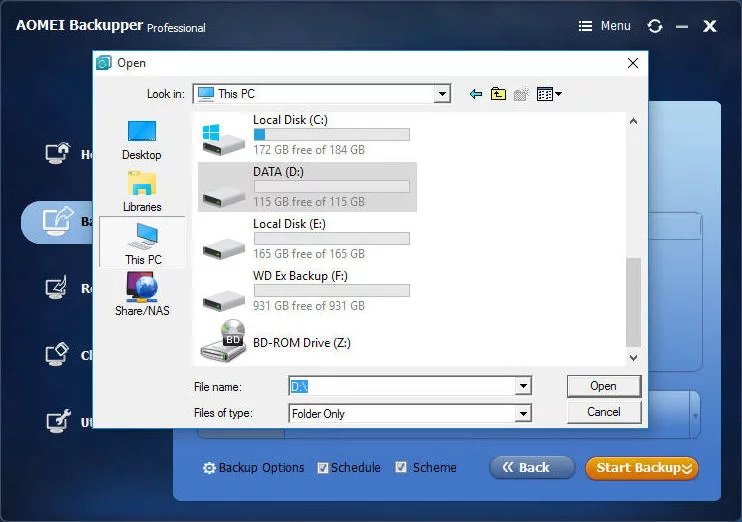Click the refresh icon in AOMEI title bar
Image resolution: width=742 pixels, height=522 pixels.
[x=654, y=26]
